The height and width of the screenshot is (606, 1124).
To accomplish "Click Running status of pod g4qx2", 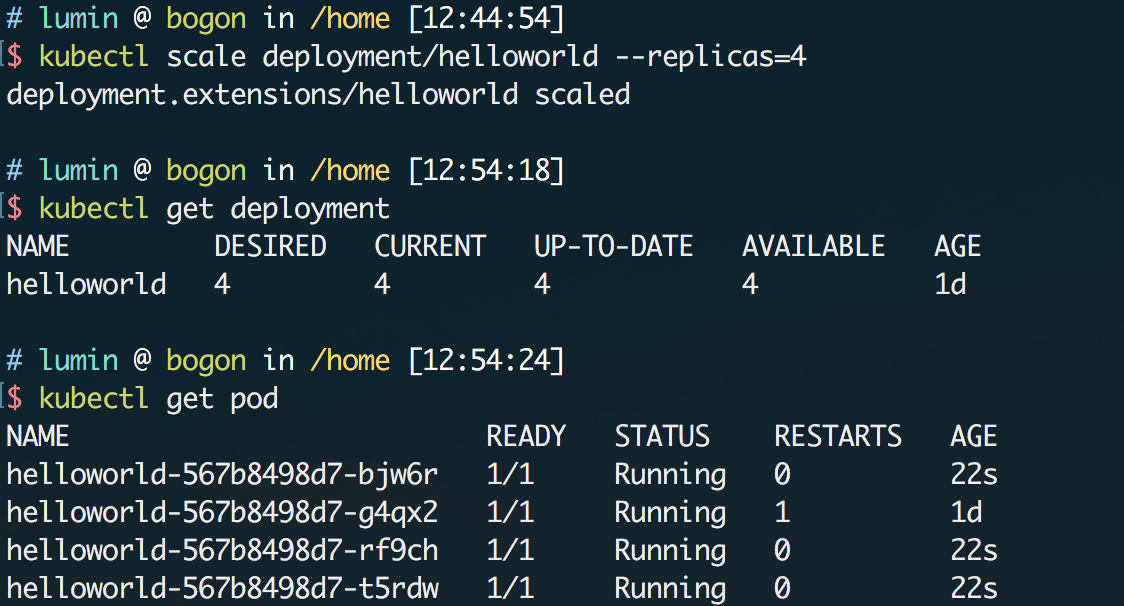I will 670,513.
